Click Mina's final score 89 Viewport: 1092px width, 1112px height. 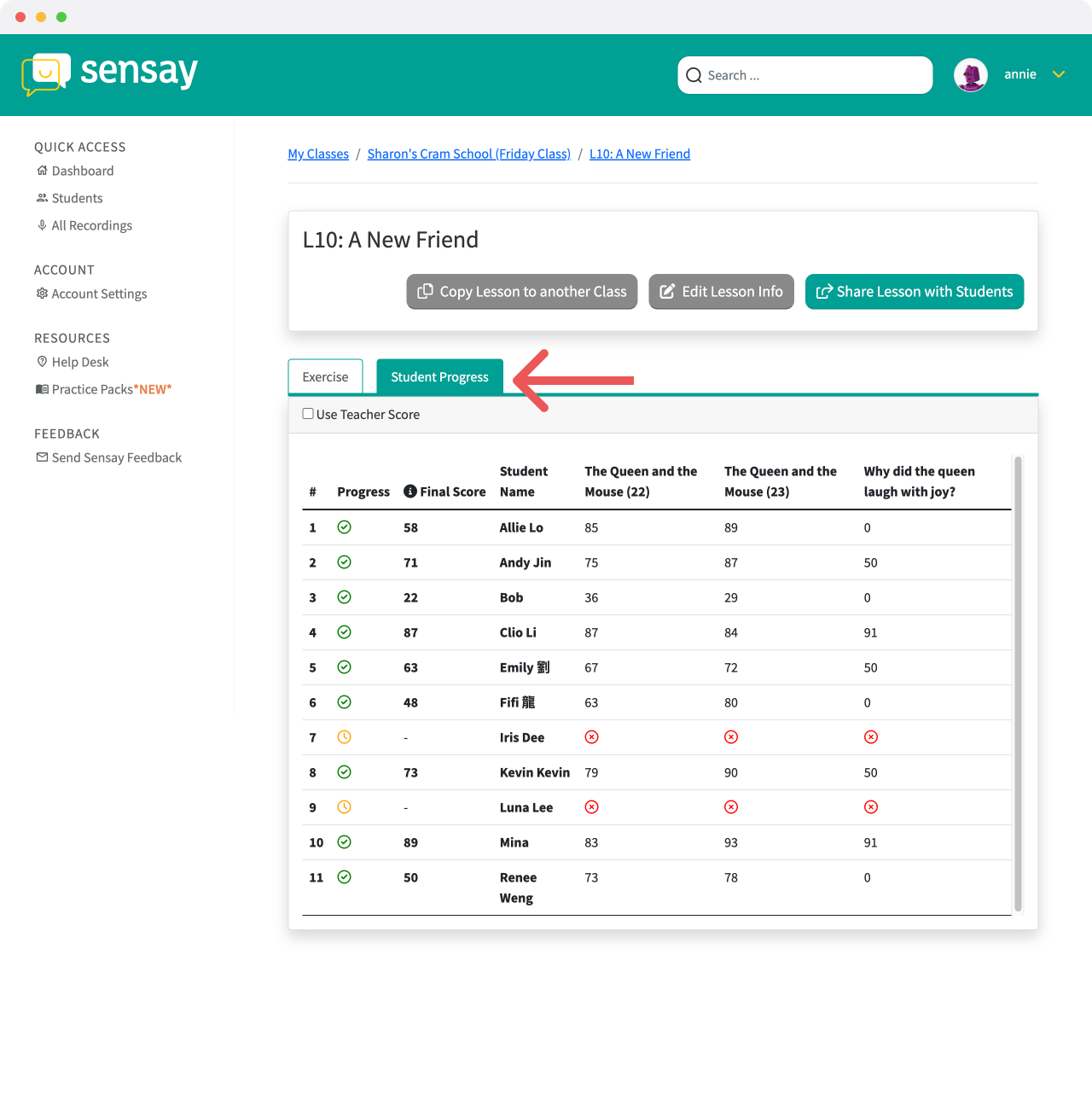point(411,842)
